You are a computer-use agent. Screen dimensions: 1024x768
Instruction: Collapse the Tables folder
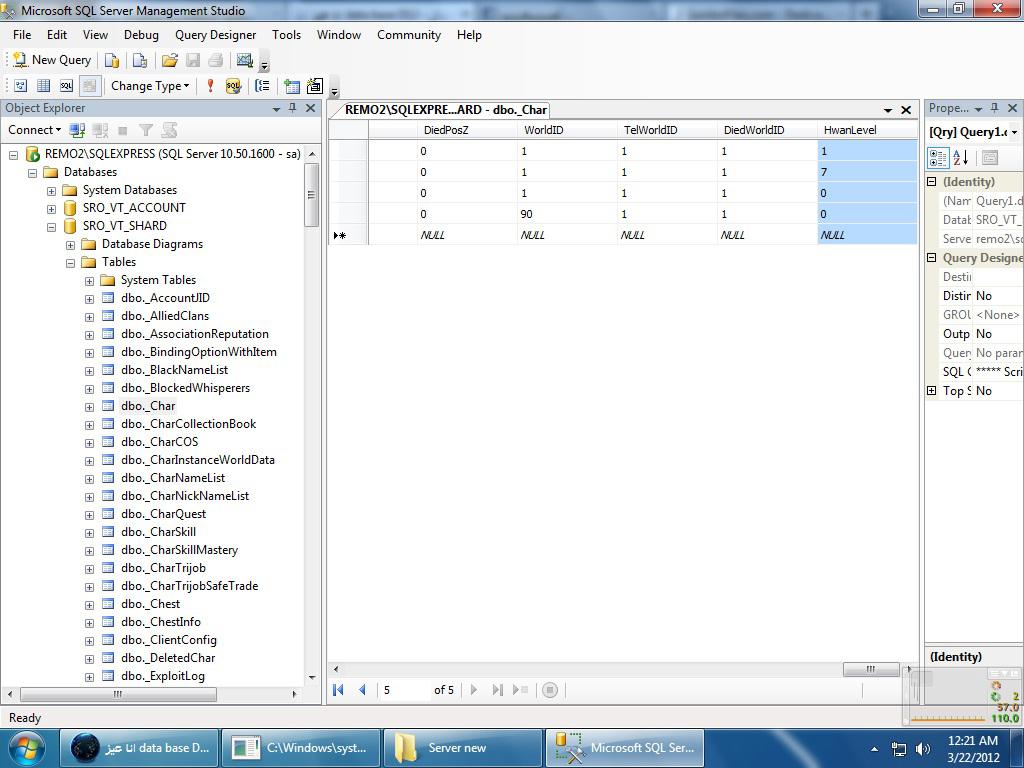[70, 263]
